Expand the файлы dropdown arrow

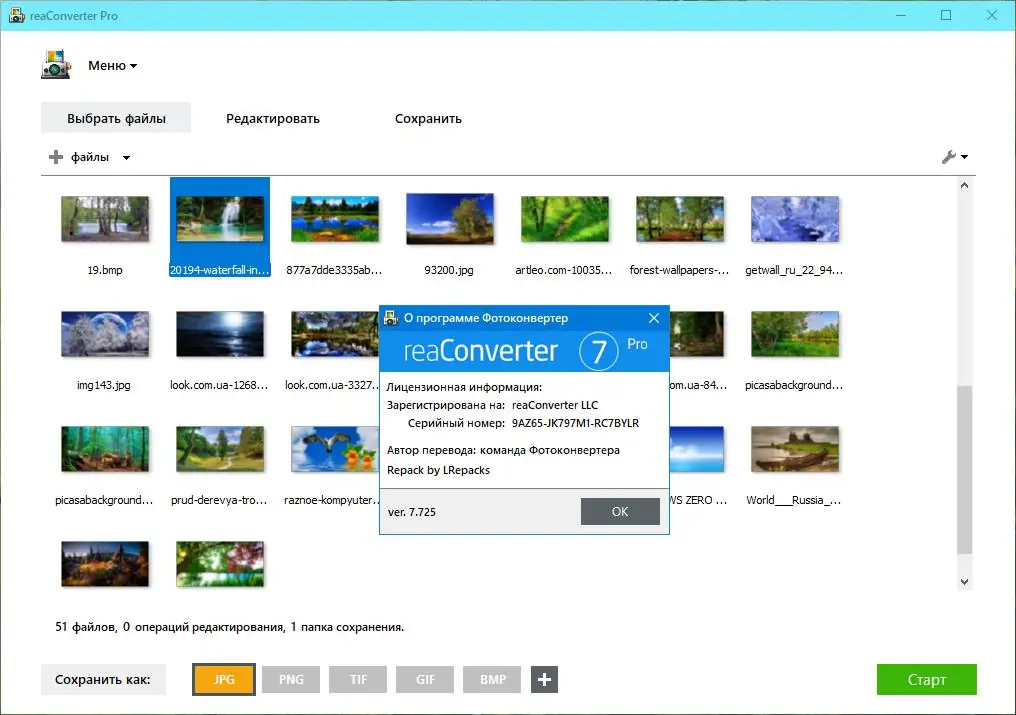pos(124,157)
